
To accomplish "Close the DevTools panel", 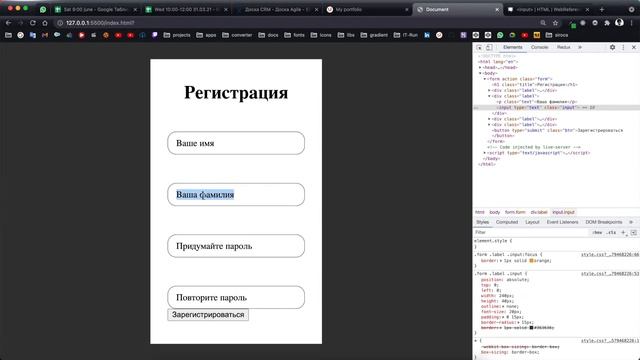I will 634,47.
